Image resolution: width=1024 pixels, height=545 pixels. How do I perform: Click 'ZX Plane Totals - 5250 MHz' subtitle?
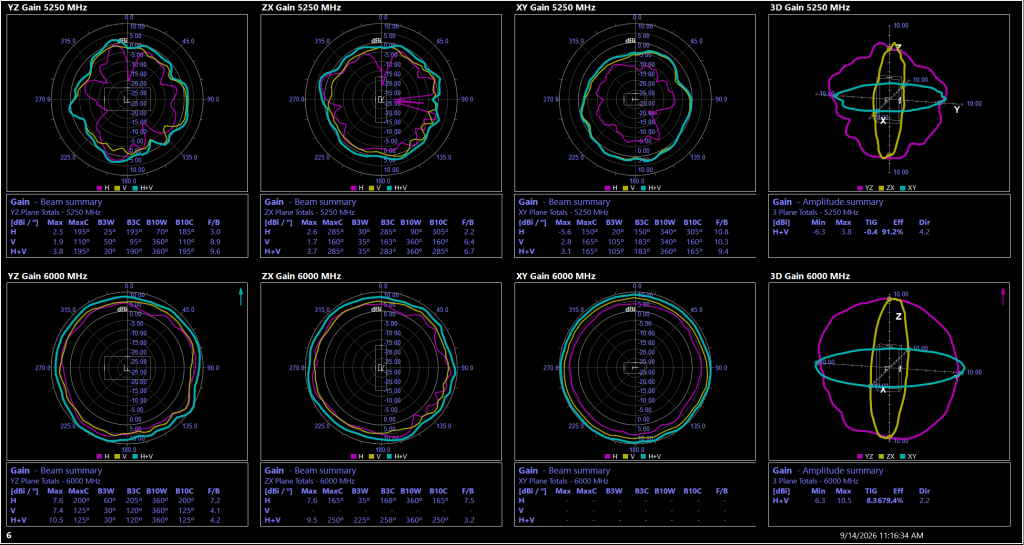click(x=310, y=212)
